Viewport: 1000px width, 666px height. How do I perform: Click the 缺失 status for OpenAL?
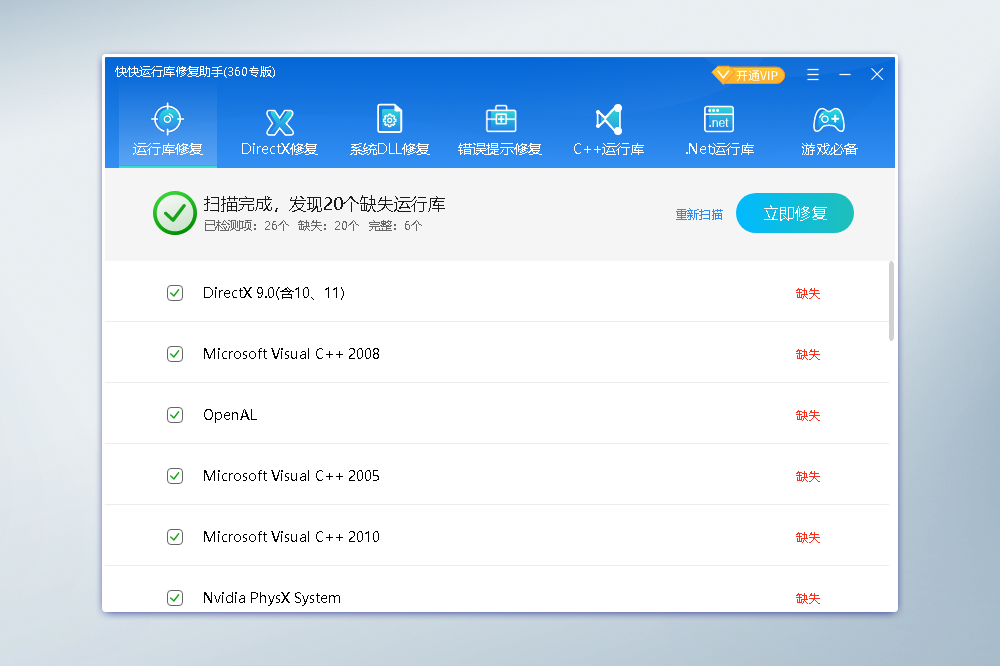click(x=807, y=415)
